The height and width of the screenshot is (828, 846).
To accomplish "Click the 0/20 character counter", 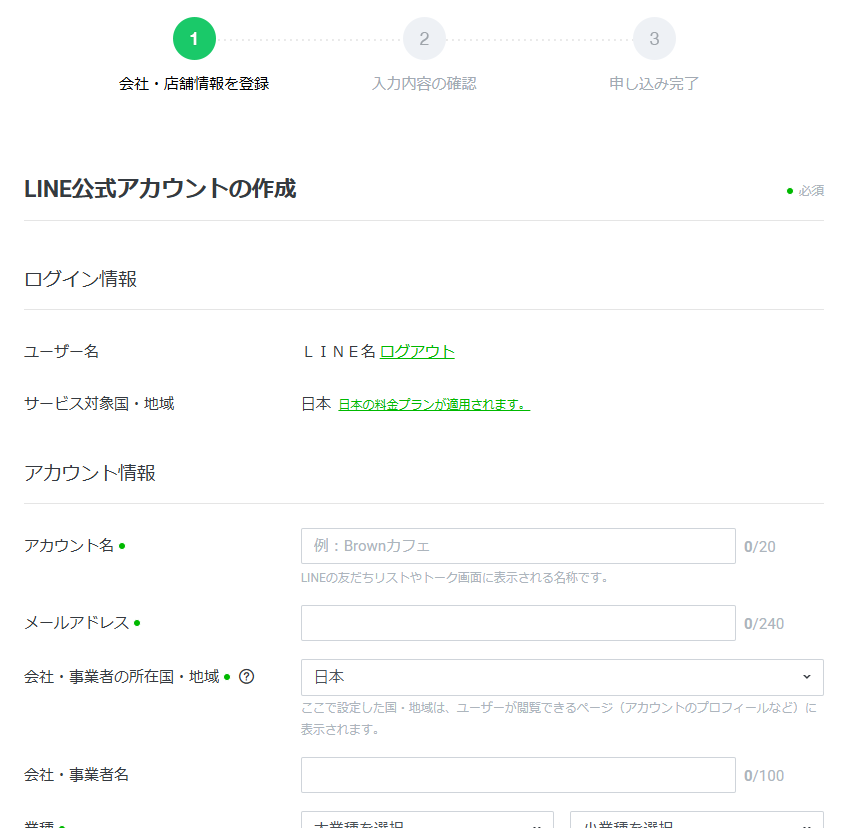I will 760,546.
